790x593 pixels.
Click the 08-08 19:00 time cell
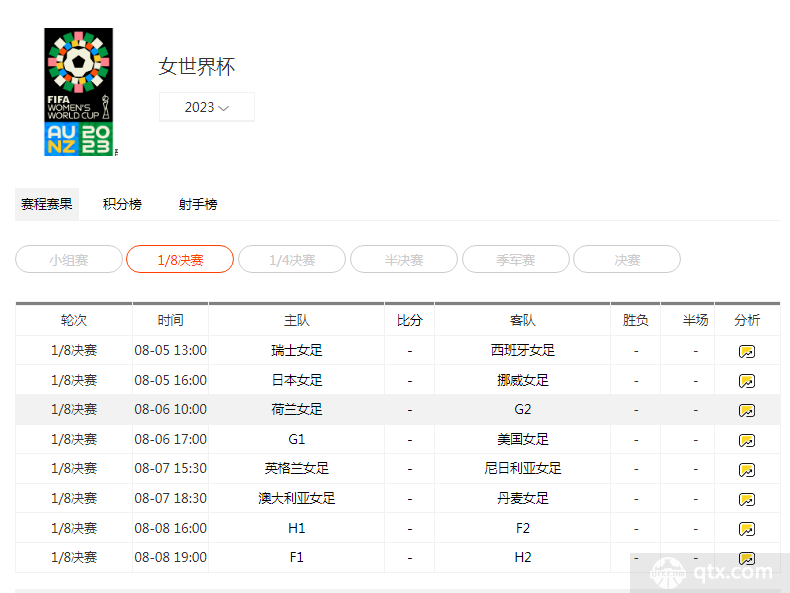click(x=170, y=557)
